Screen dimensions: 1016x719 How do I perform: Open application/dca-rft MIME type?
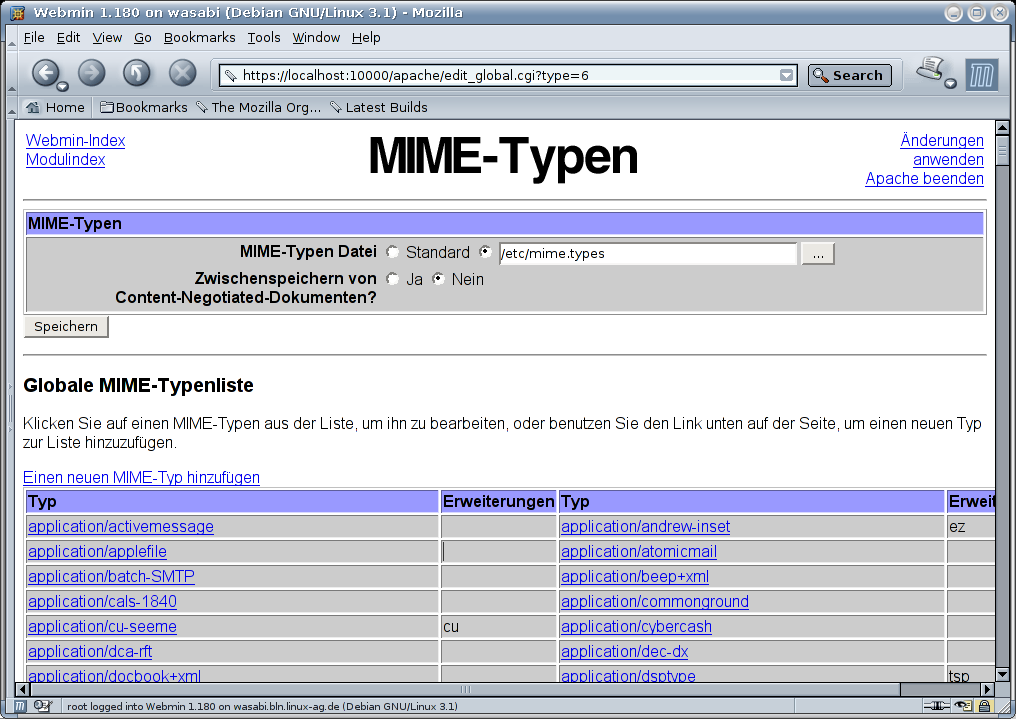[x=90, y=652]
